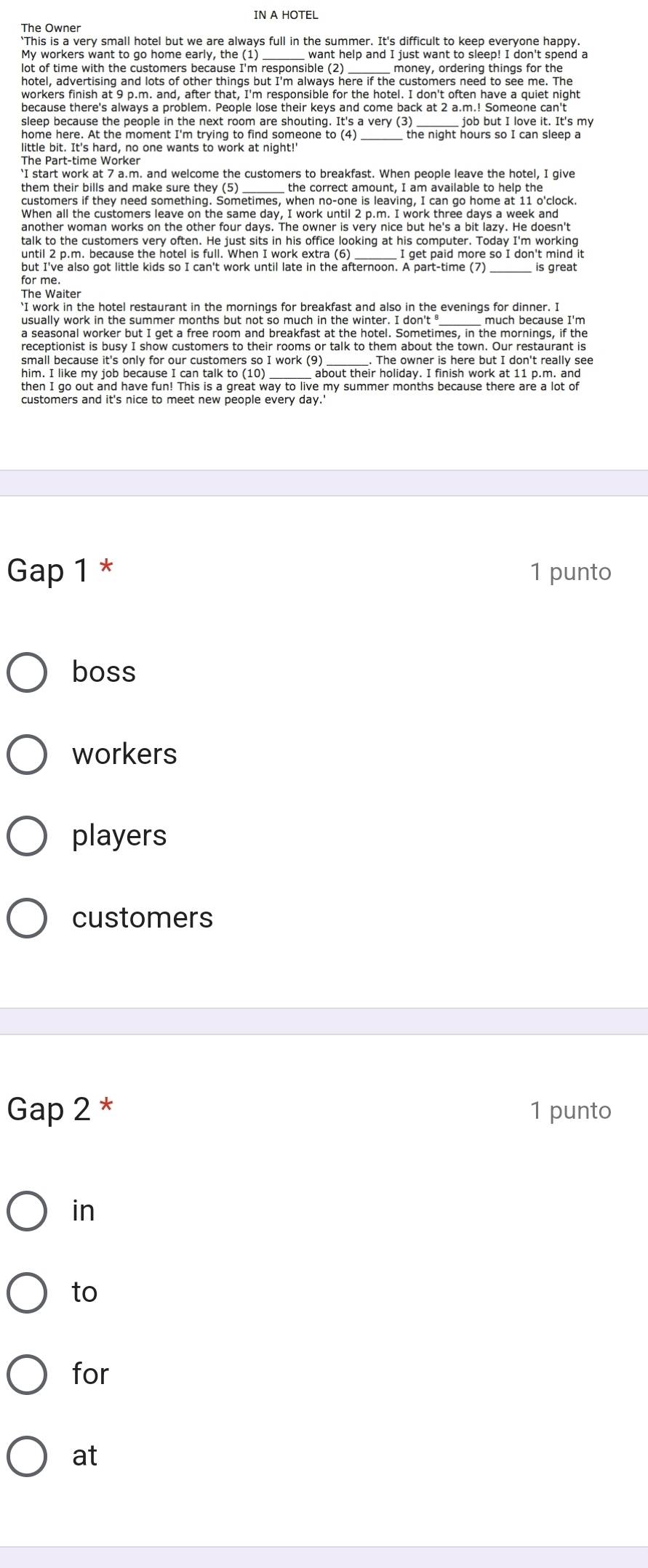This screenshot has height=1568, width=648.
Task: Select the "at" radio option for Gap 2
Action: pyautogui.click(x=28, y=1457)
